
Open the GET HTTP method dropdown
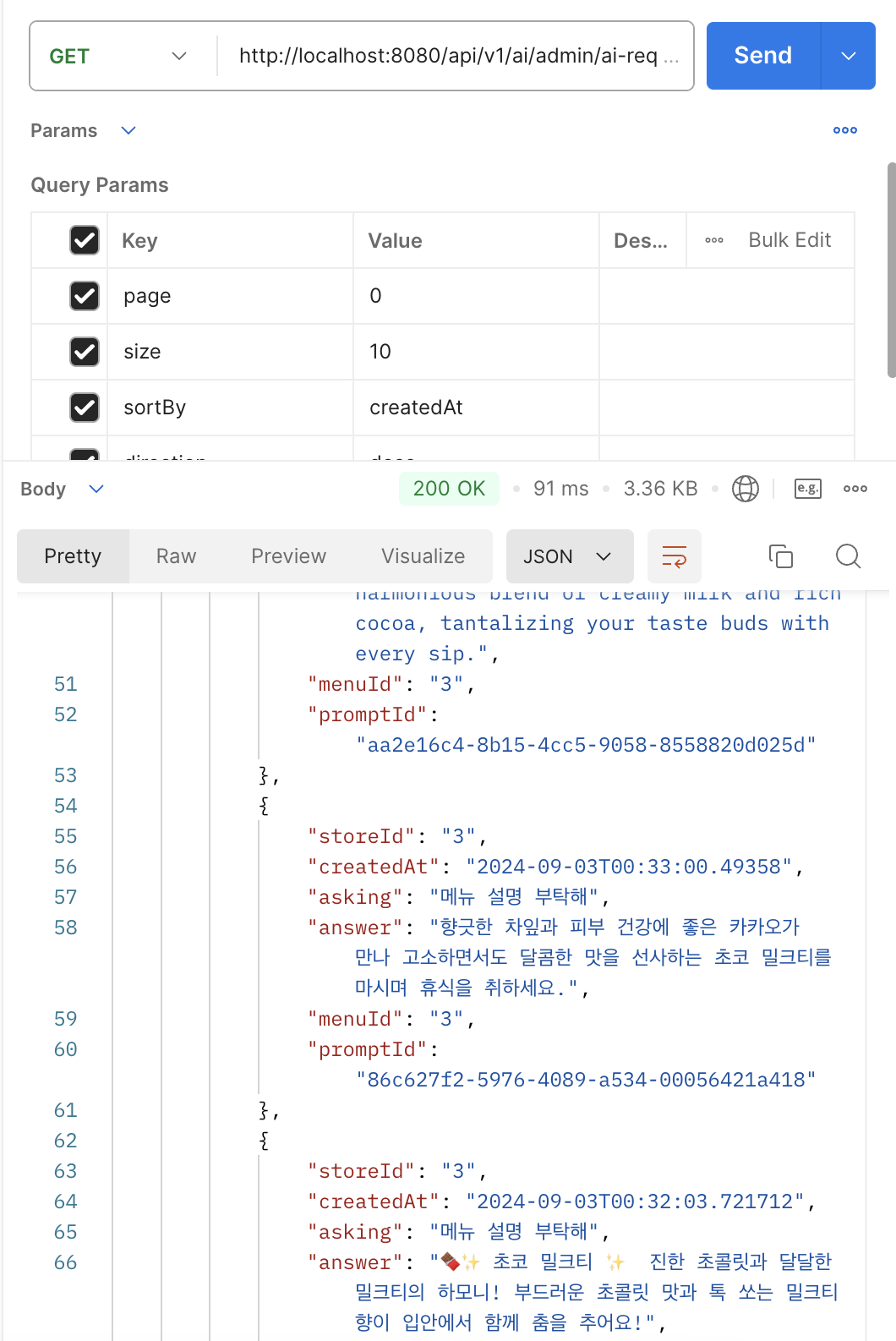118,57
